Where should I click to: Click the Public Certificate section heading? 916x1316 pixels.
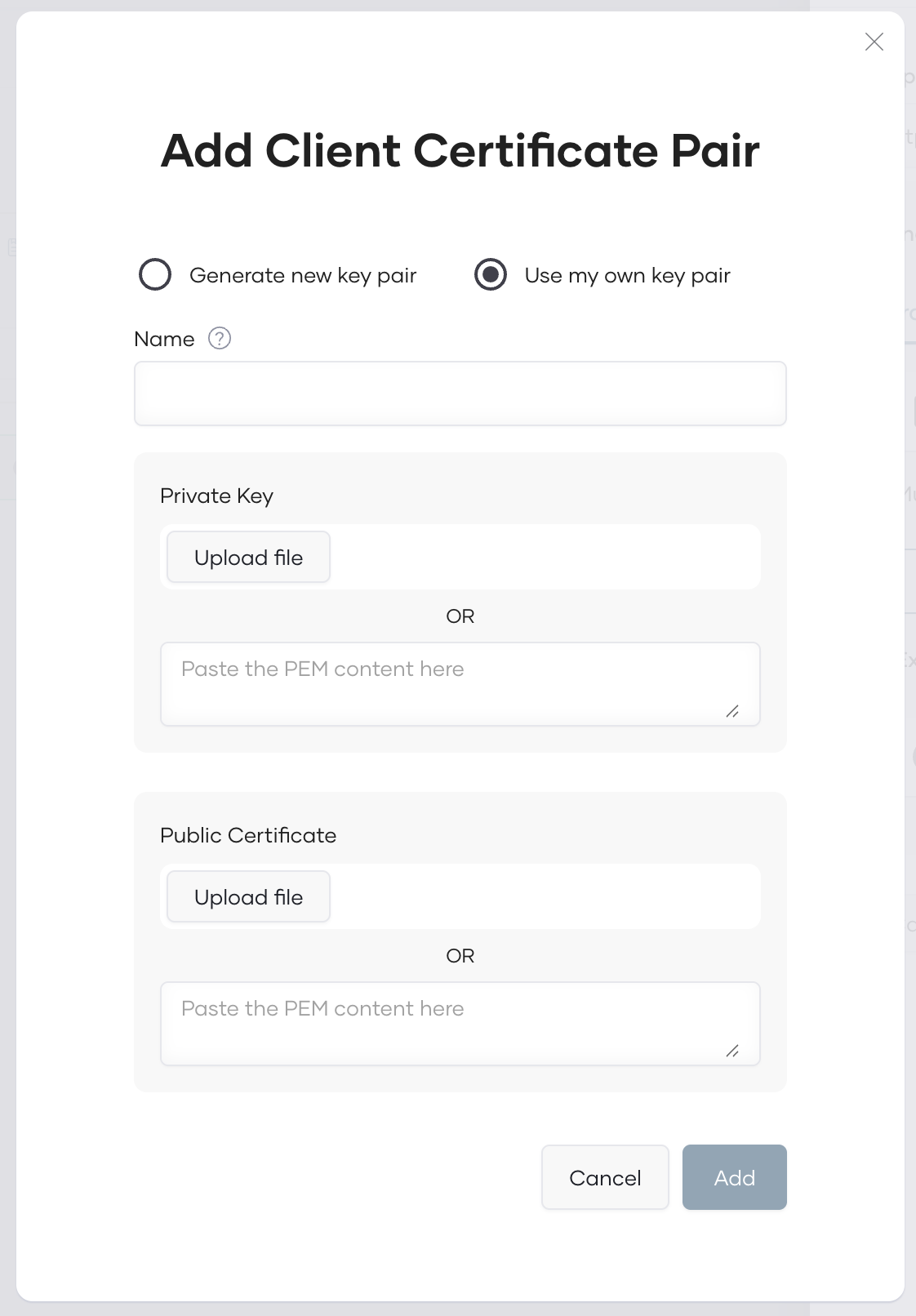248,835
